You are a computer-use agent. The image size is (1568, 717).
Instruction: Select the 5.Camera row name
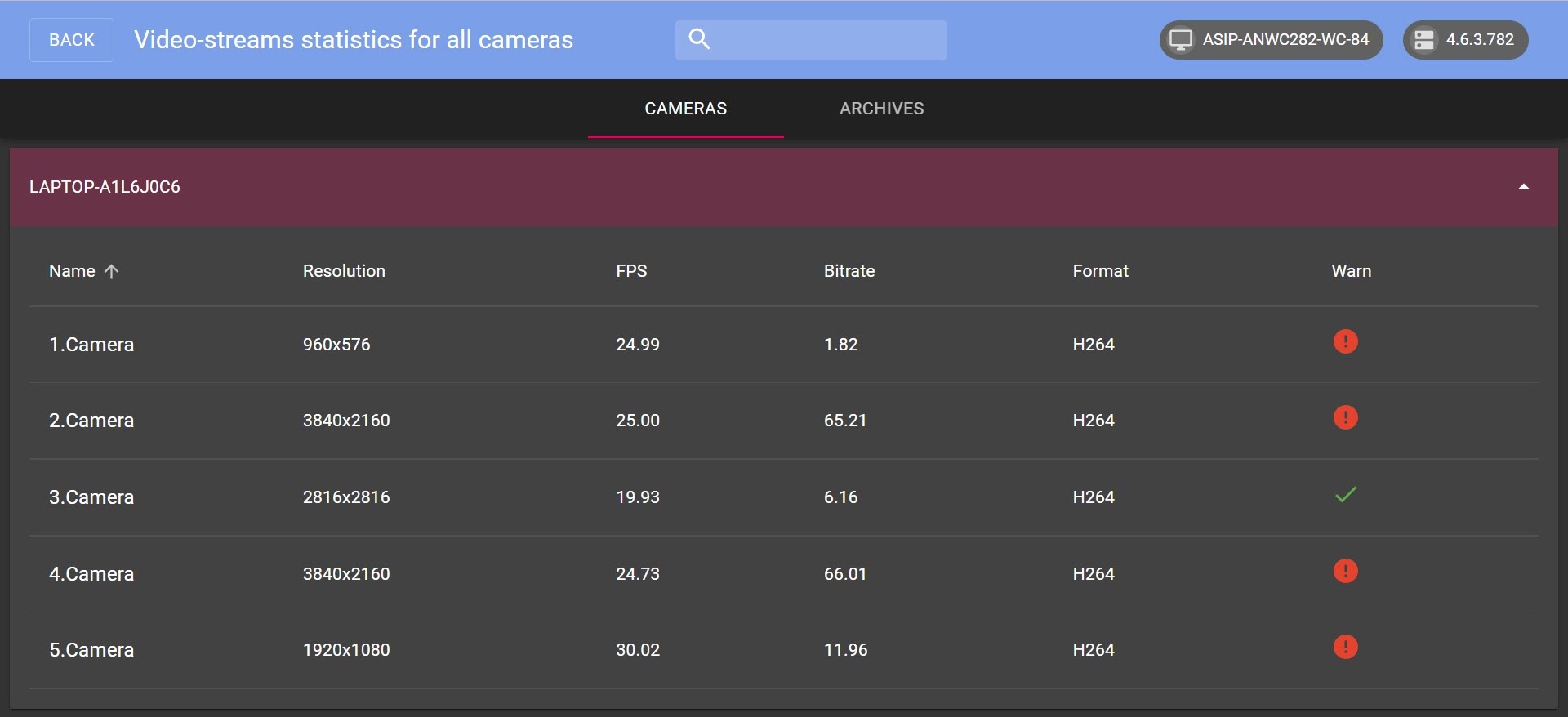pyautogui.click(x=91, y=650)
